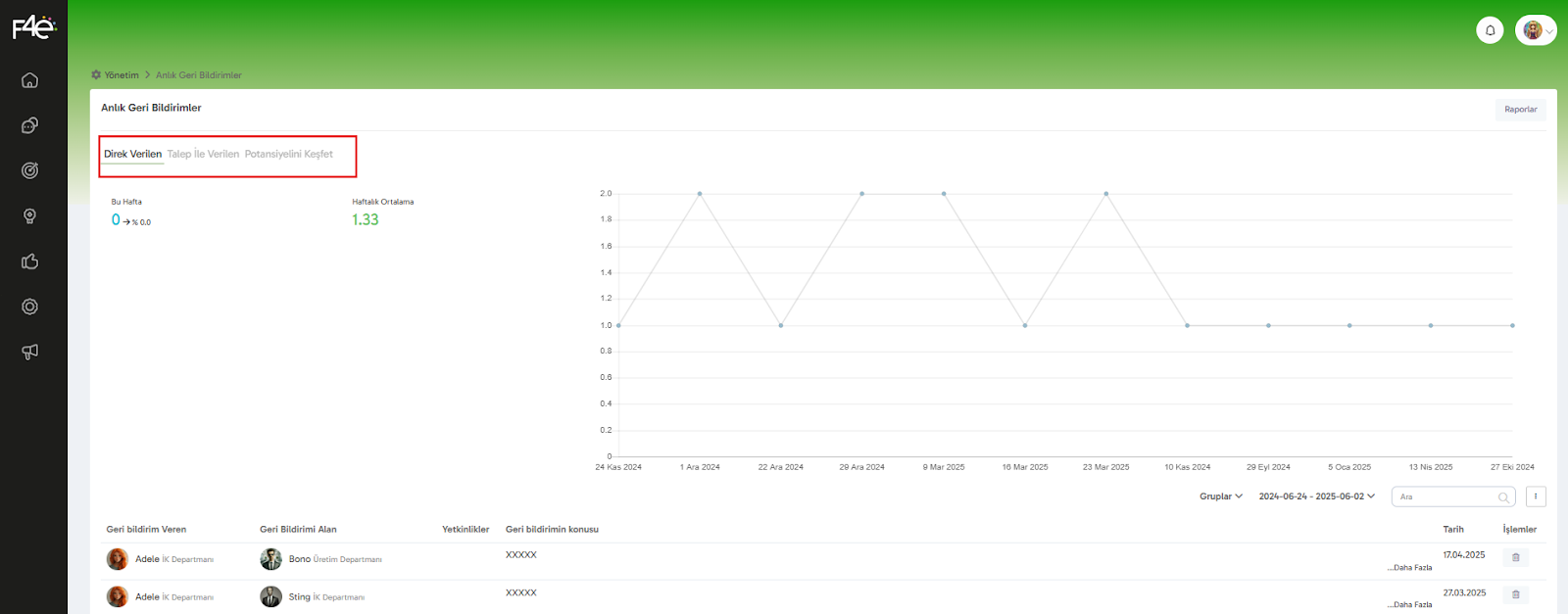Open the home icon in sidebar
The height and width of the screenshot is (614, 1568).
tap(30, 80)
